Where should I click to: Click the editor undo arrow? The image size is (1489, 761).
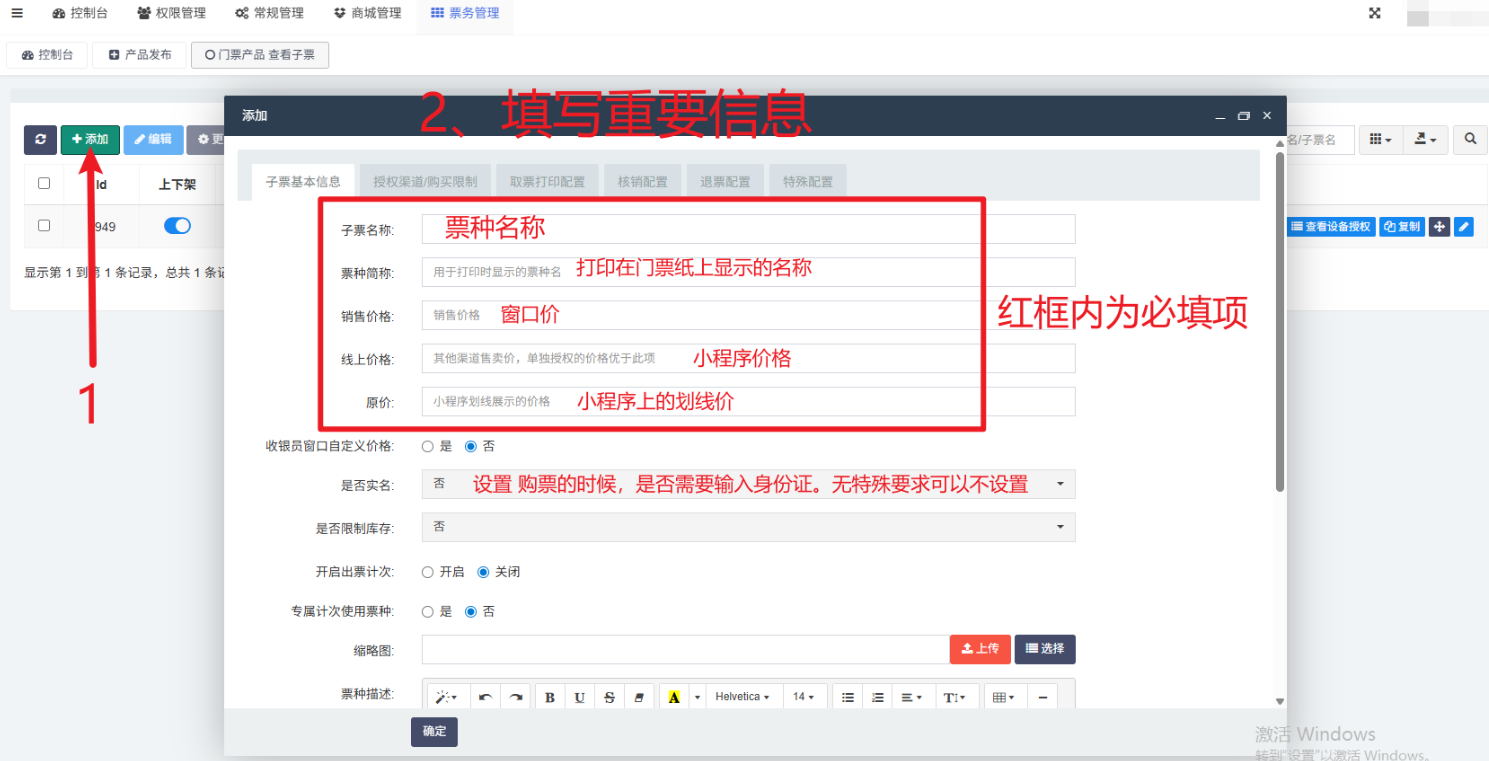click(485, 697)
